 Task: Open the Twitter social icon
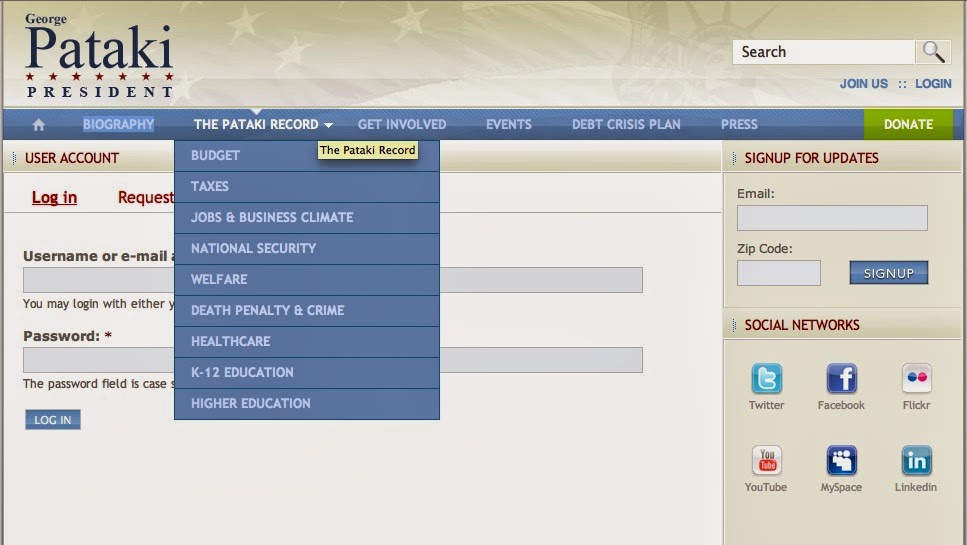tap(767, 378)
